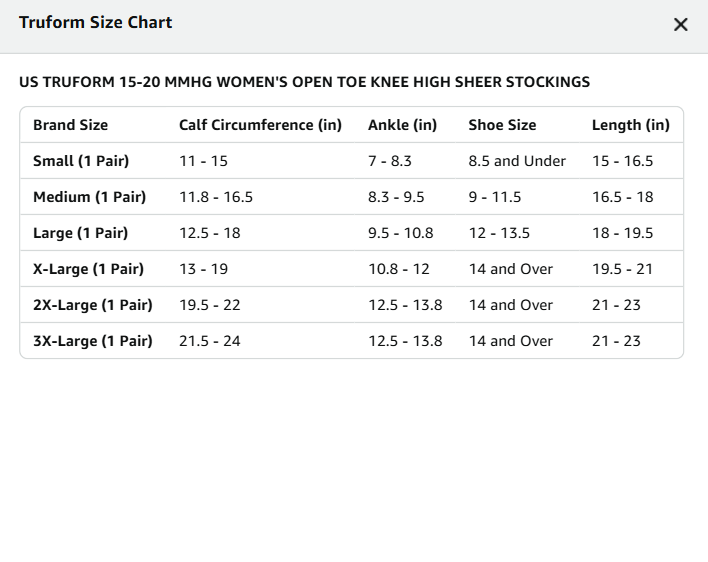
Task: Select the 3X-Large (1 Pair) row label
Action: [x=93, y=341]
